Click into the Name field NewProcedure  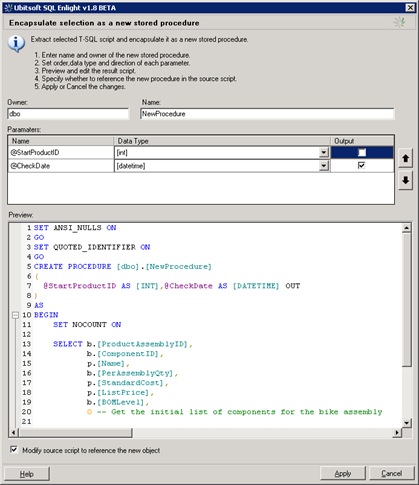[267, 114]
